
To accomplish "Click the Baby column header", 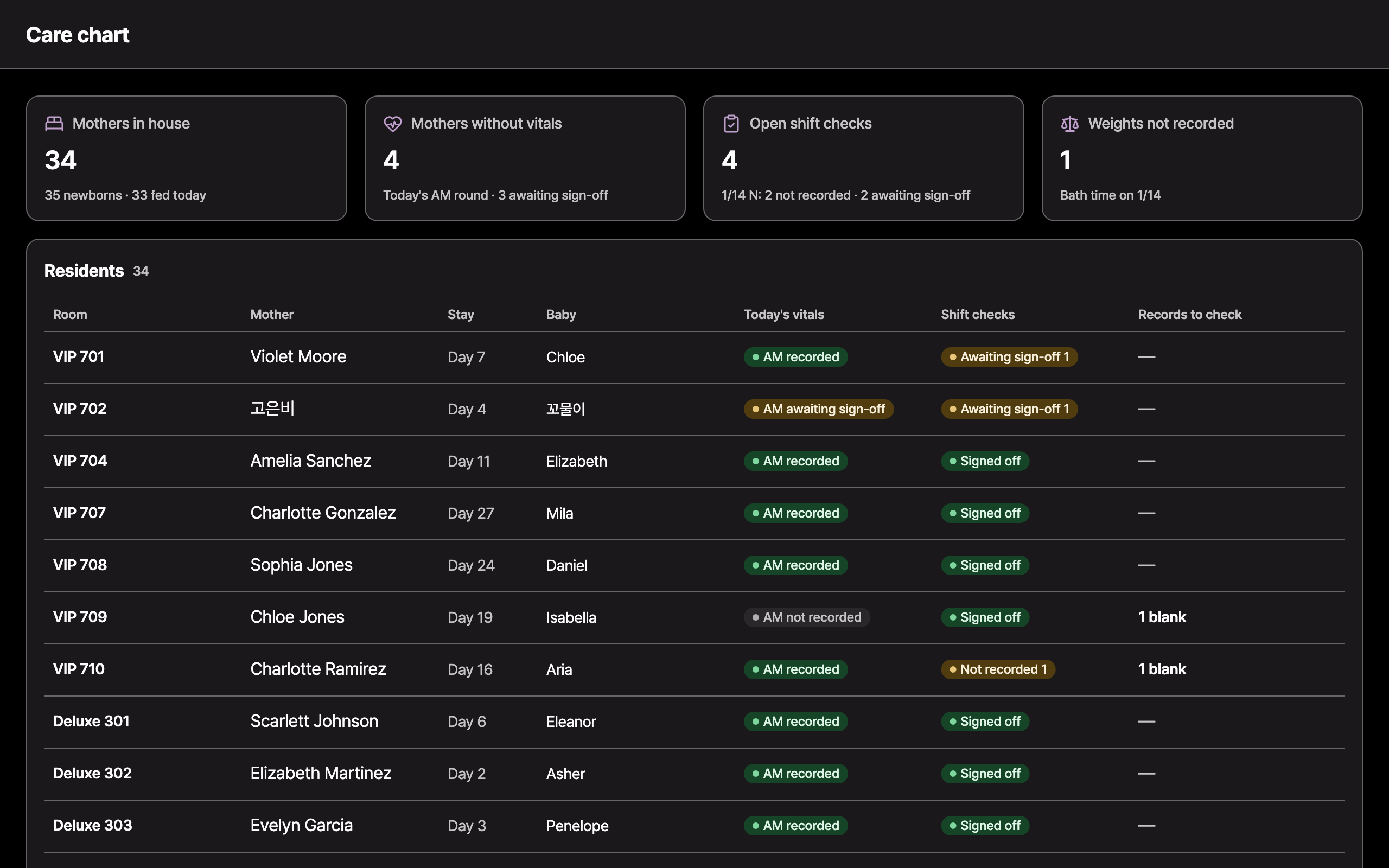I will coord(561,315).
